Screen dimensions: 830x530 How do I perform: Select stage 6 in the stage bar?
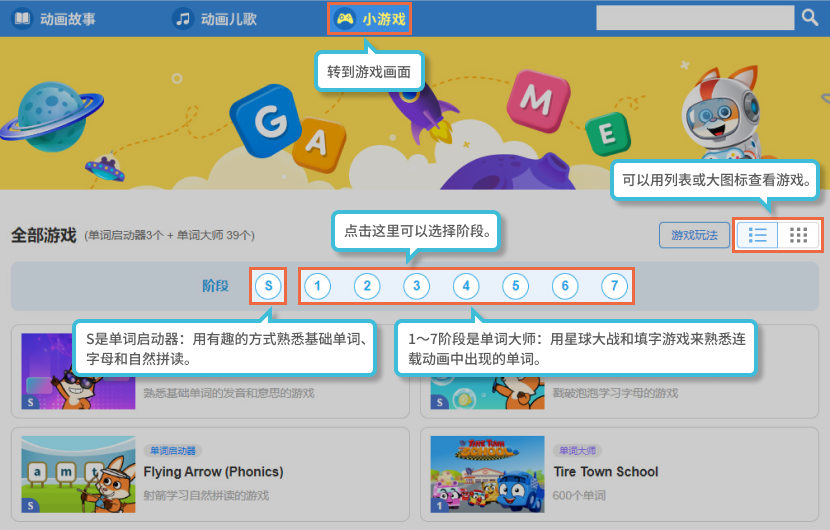tap(565, 287)
